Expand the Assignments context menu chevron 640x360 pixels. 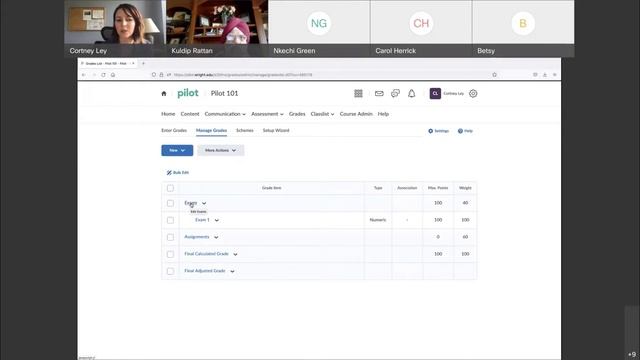[216, 237]
